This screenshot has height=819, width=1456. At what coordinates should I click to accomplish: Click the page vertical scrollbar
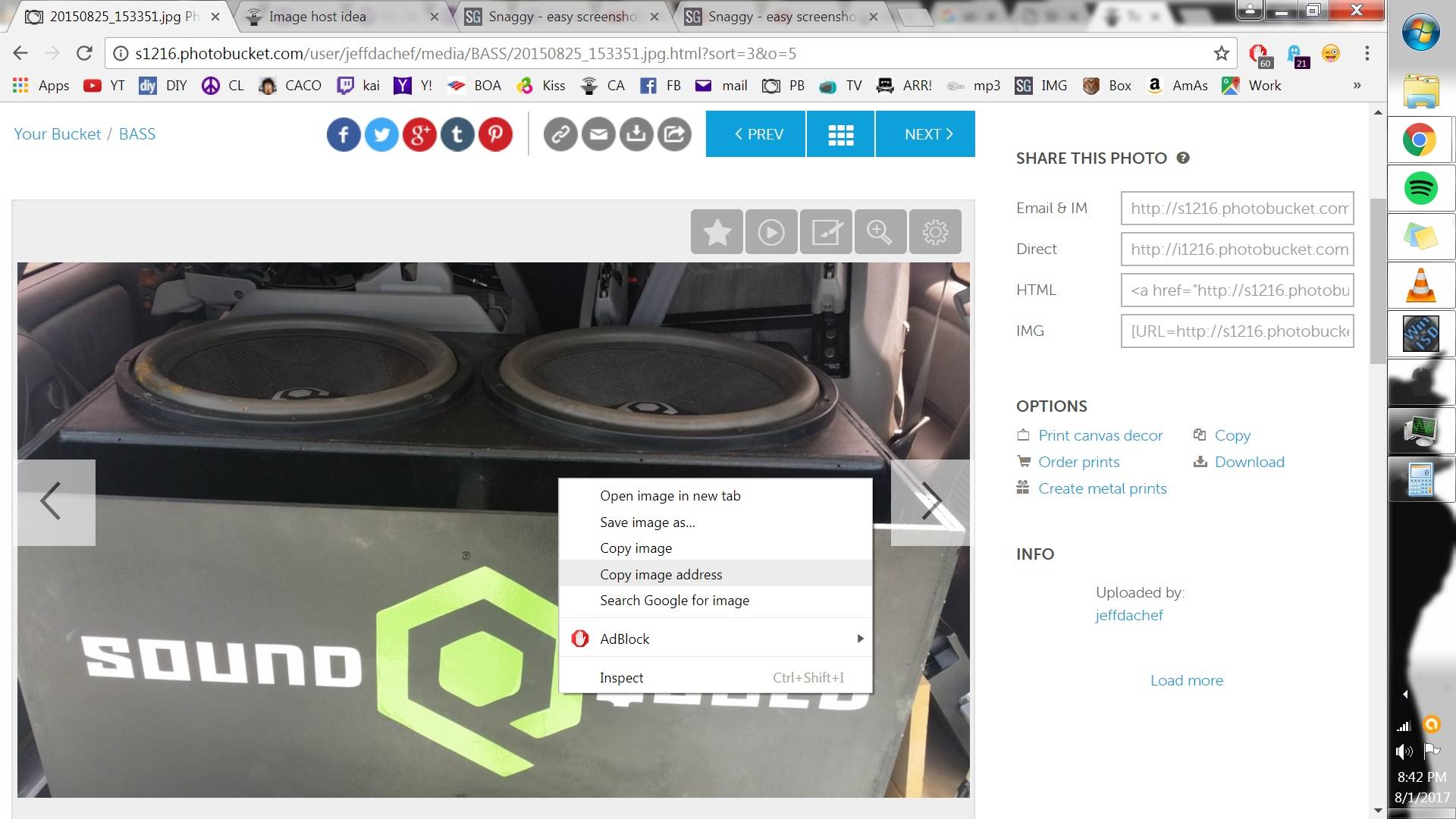click(1378, 281)
